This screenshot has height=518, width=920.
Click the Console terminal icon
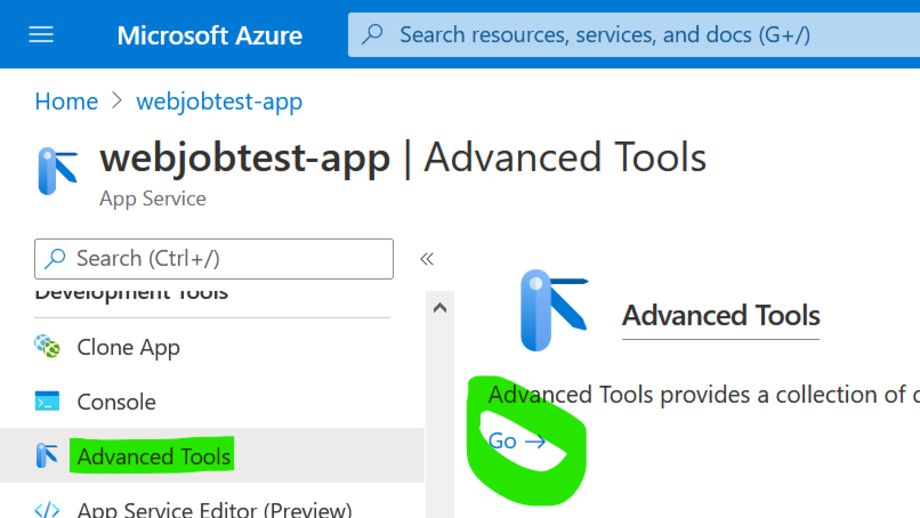pyautogui.click(x=47, y=401)
